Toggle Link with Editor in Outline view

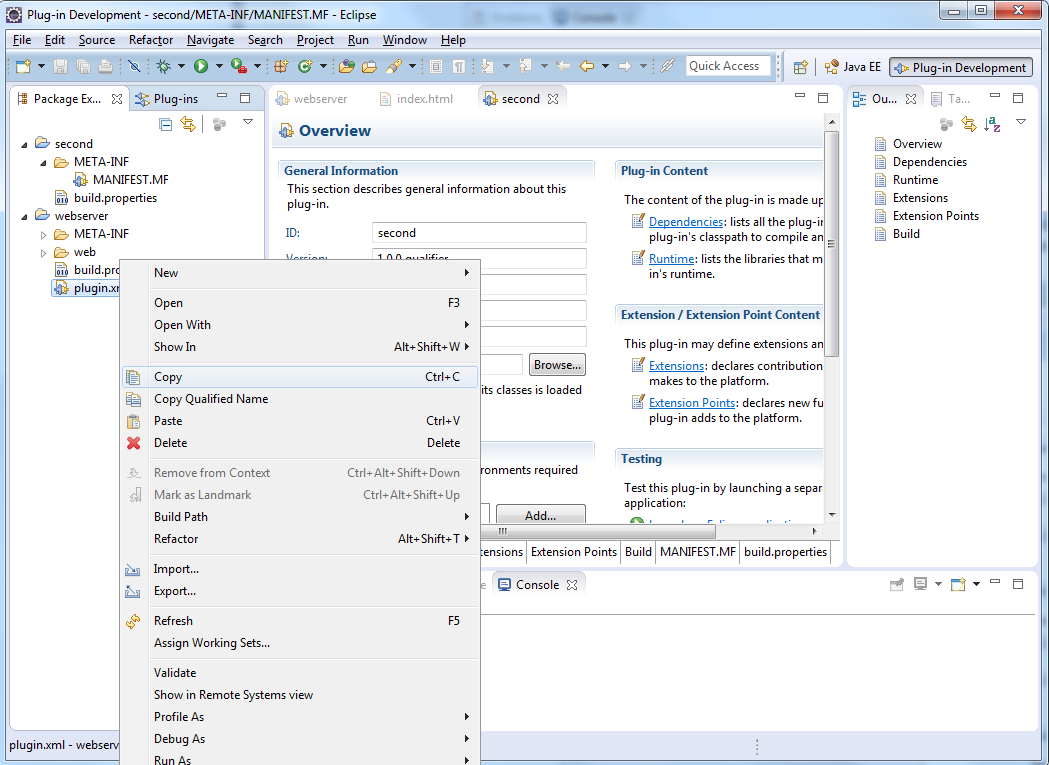(x=969, y=124)
